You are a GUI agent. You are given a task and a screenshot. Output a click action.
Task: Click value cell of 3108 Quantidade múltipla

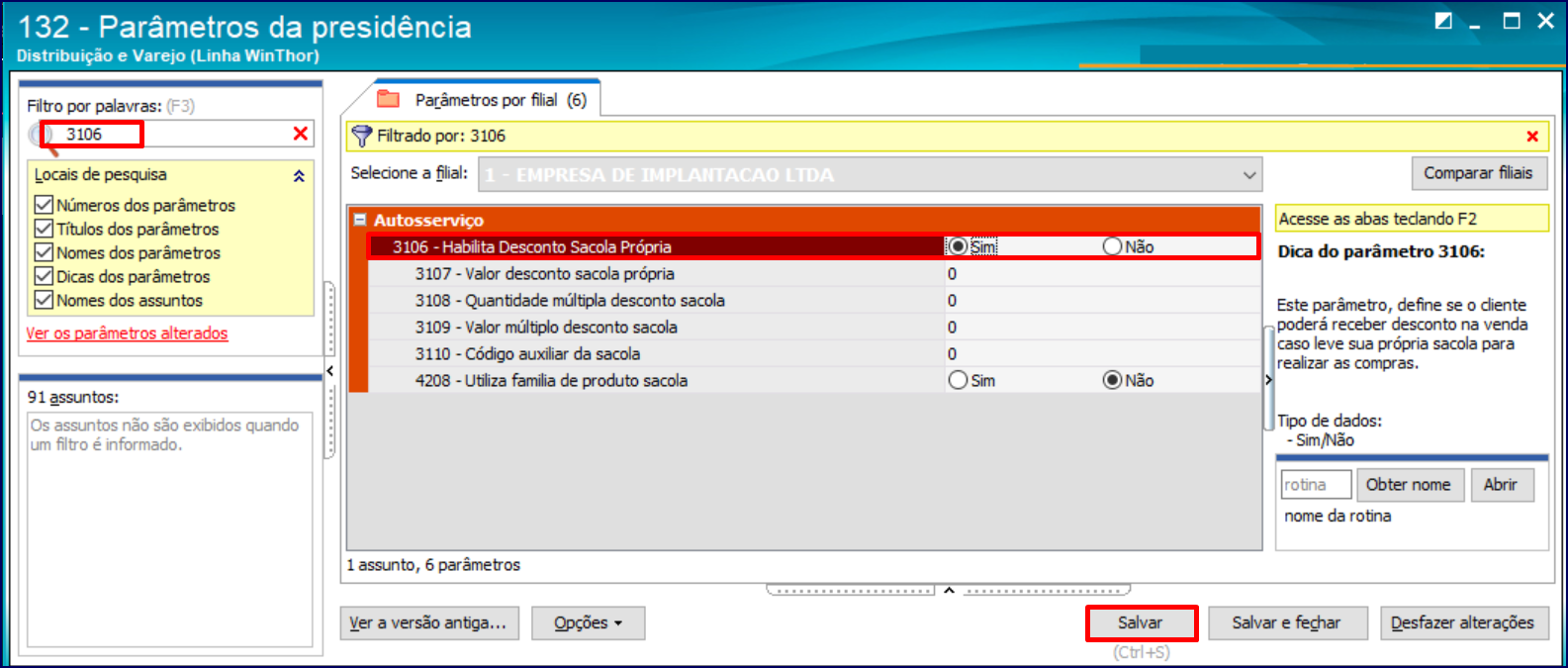tap(1102, 301)
